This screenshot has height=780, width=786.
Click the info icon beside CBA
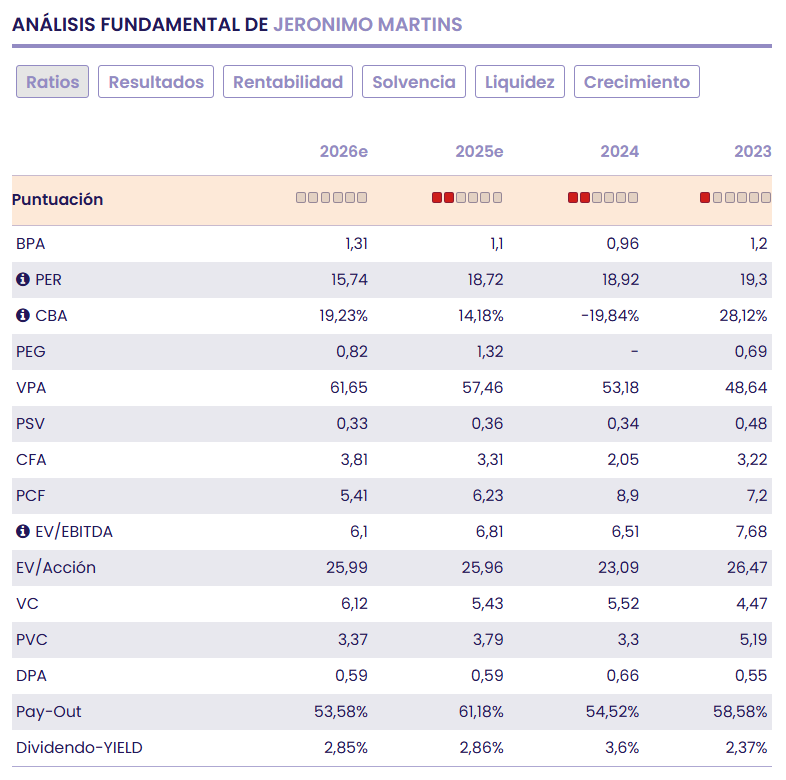click(x=23, y=316)
